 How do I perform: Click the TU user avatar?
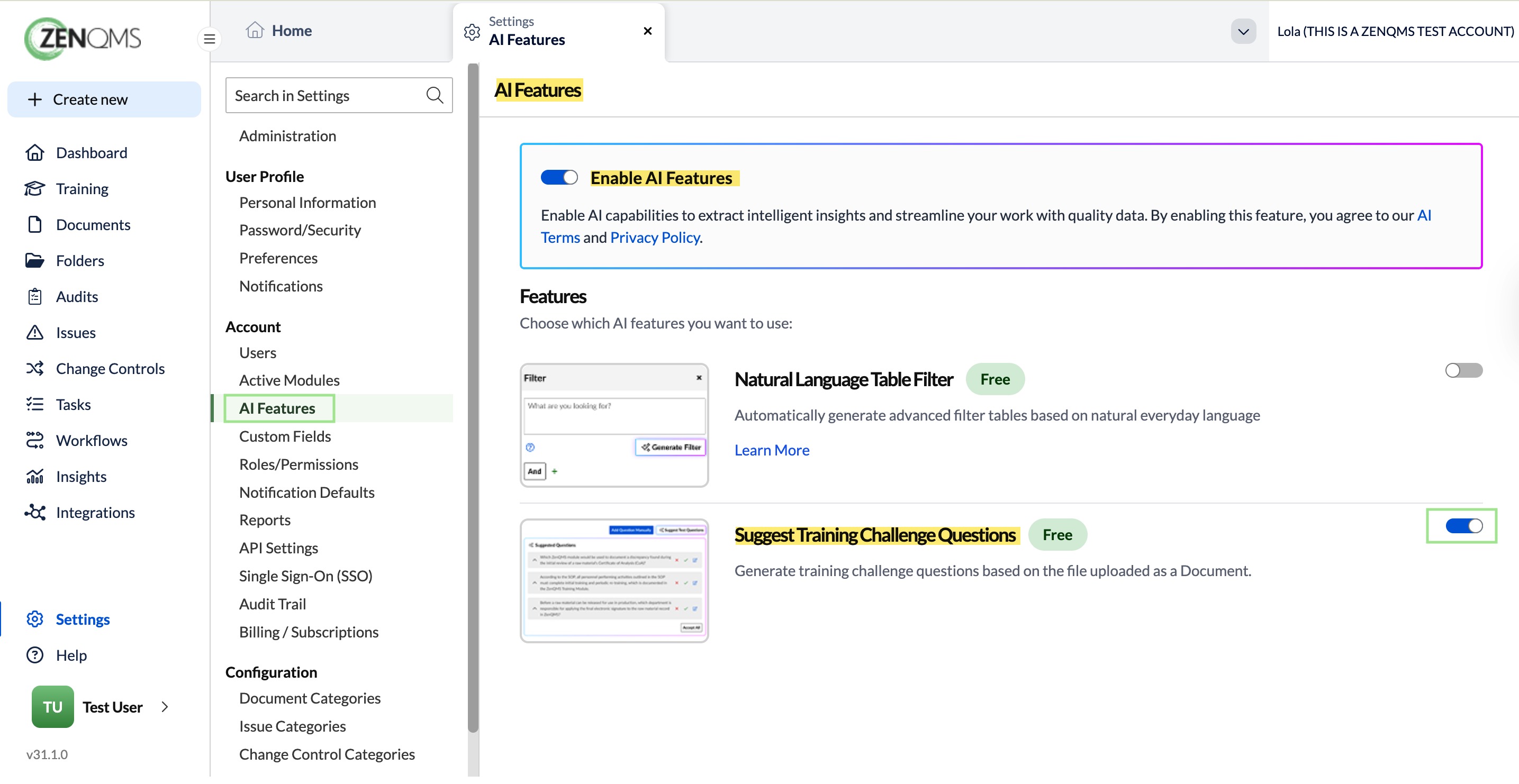(53, 708)
